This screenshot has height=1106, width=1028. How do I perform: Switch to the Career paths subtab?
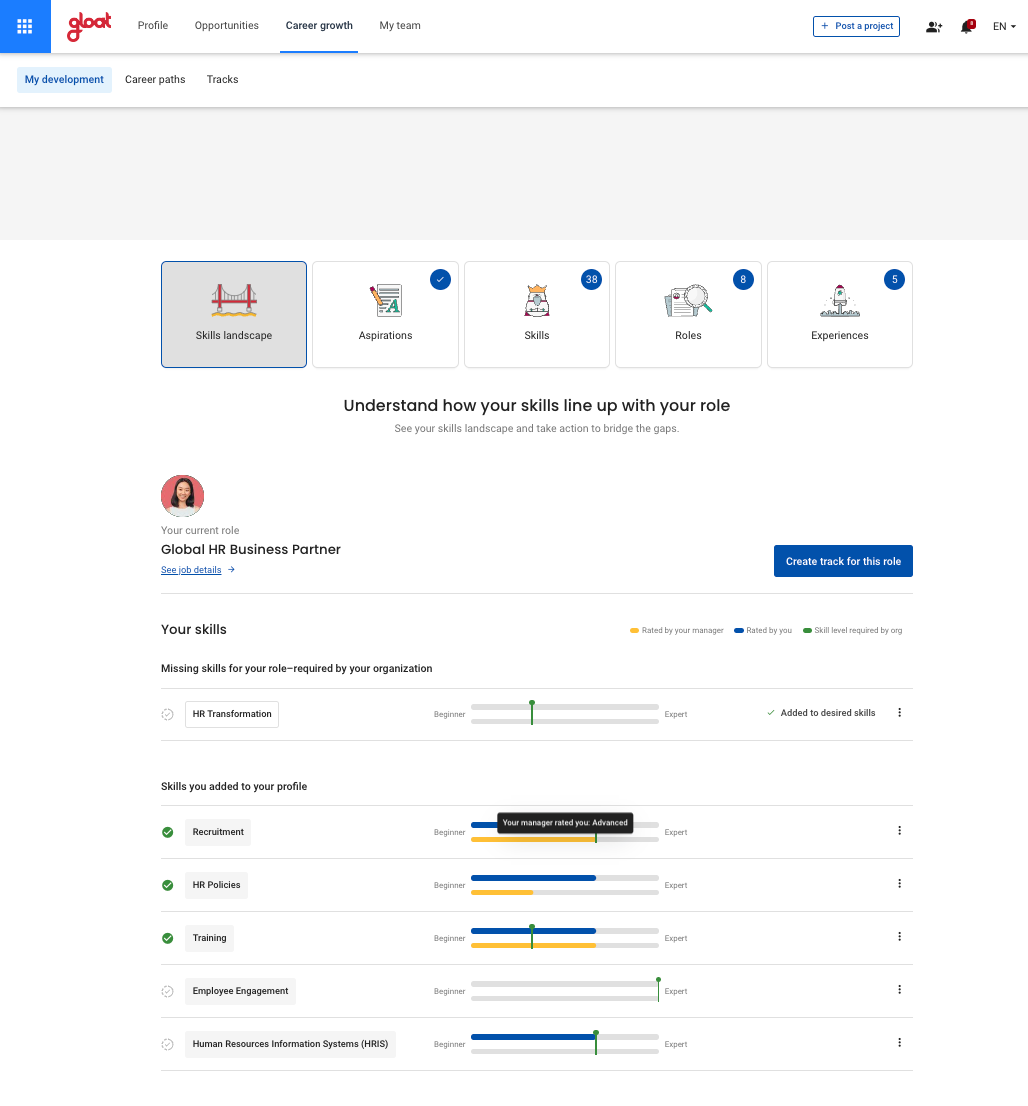[155, 80]
